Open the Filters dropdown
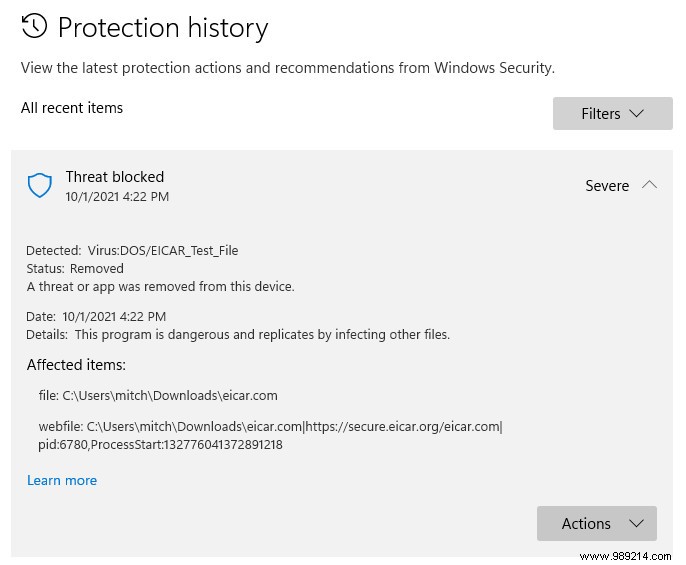The height and width of the screenshot is (565, 686). (x=612, y=113)
